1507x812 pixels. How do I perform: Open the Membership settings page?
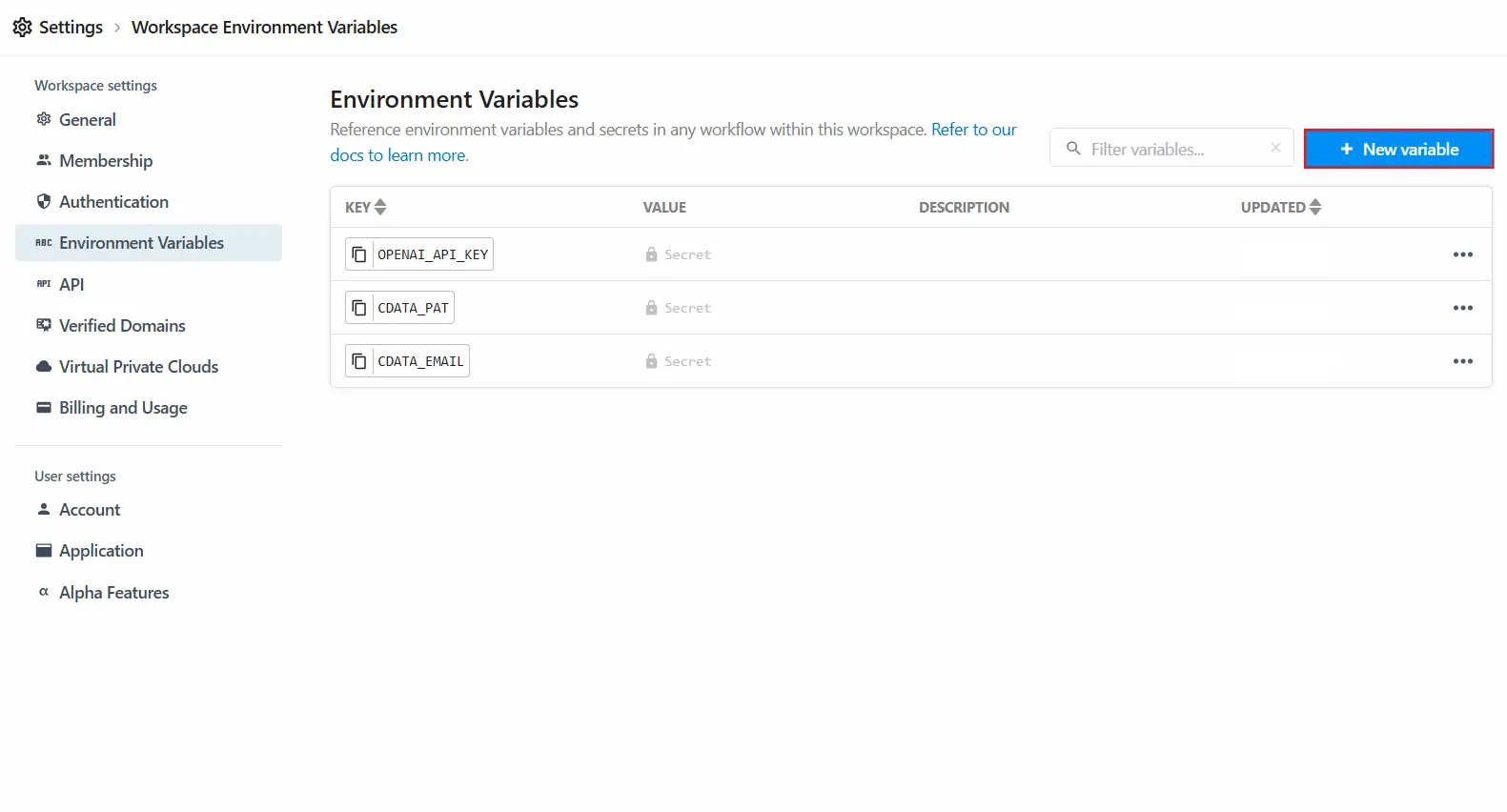tap(105, 161)
